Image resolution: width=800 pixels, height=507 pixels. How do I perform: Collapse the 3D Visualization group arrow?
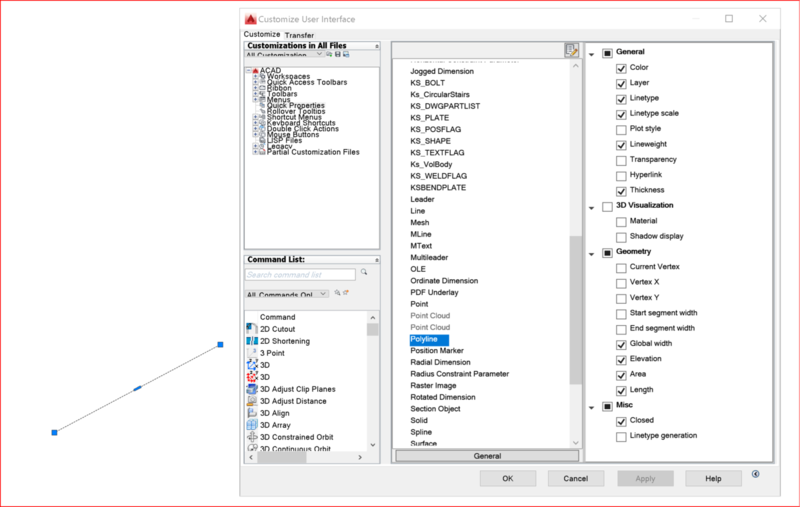click(x=592, y=208)
